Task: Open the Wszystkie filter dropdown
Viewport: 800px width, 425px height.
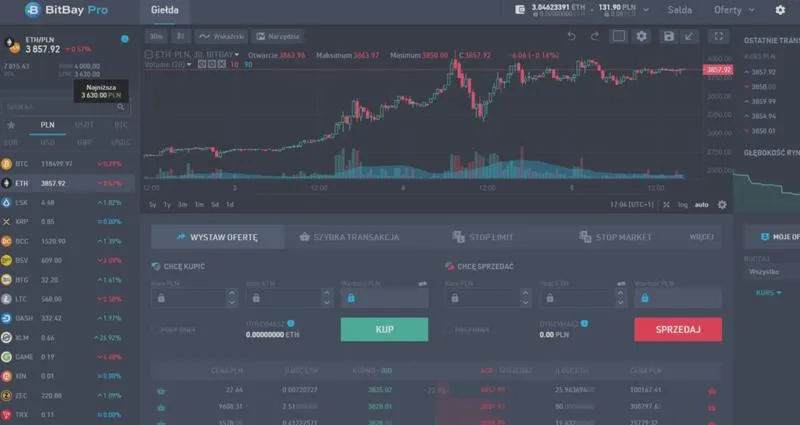Action: (770, 272)
